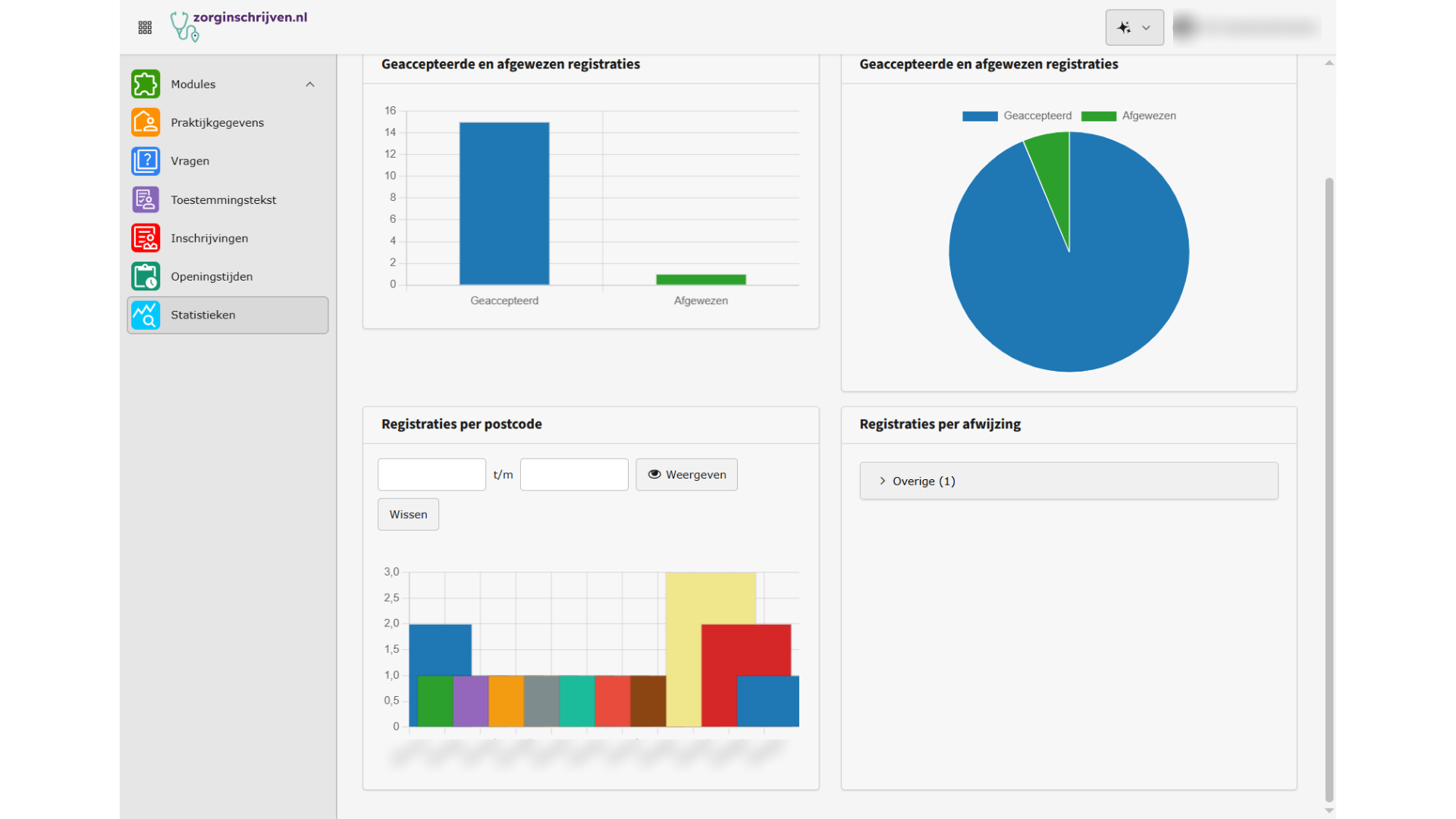The image size is (1456, 819).
Task: Click the blue Vragen question icon
Action: 146,162
